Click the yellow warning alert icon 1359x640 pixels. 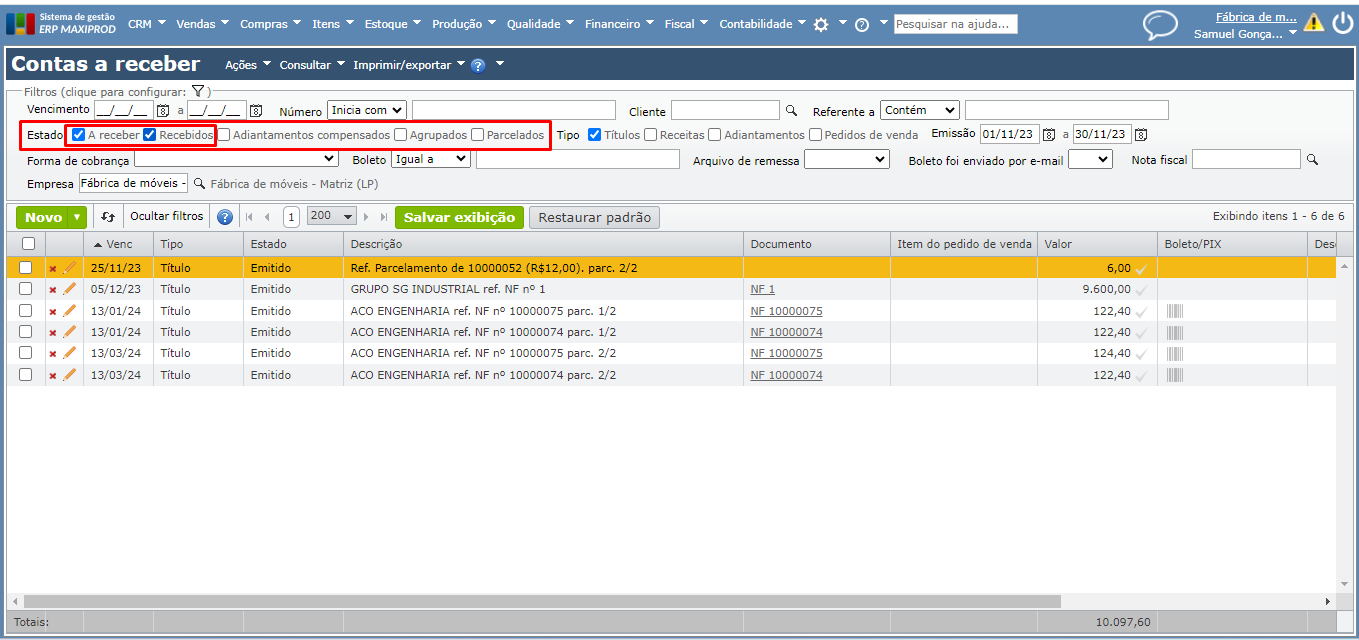point(1313,23)
